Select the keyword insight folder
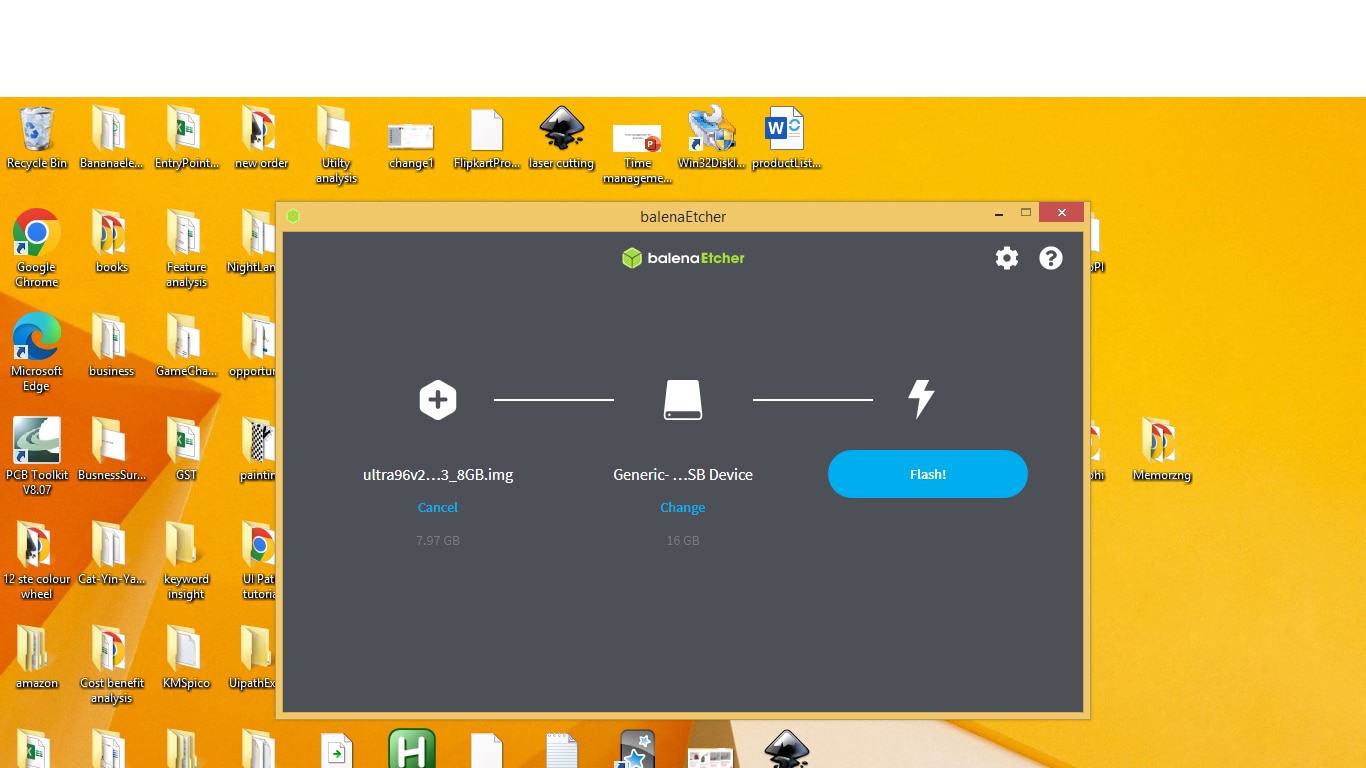The height and width of the screenshot is (768, 1366). [x=186, y=560]
